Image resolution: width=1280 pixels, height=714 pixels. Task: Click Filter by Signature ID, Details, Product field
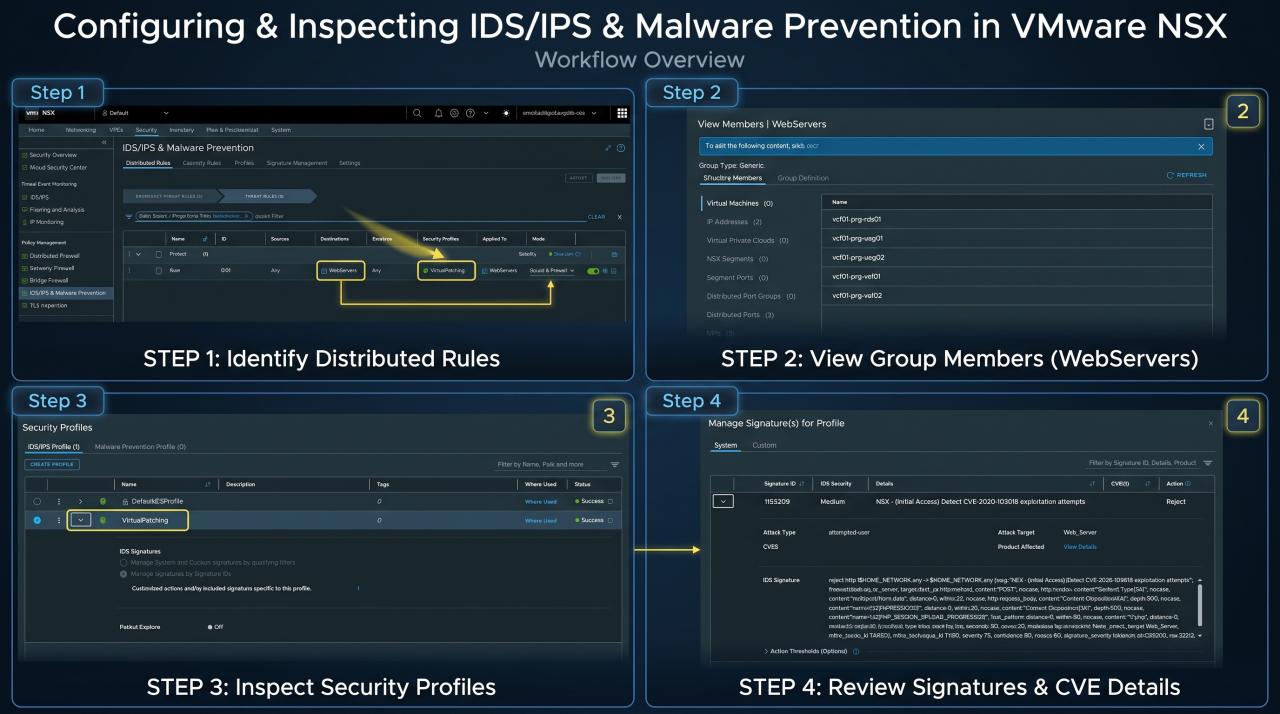1142,463
